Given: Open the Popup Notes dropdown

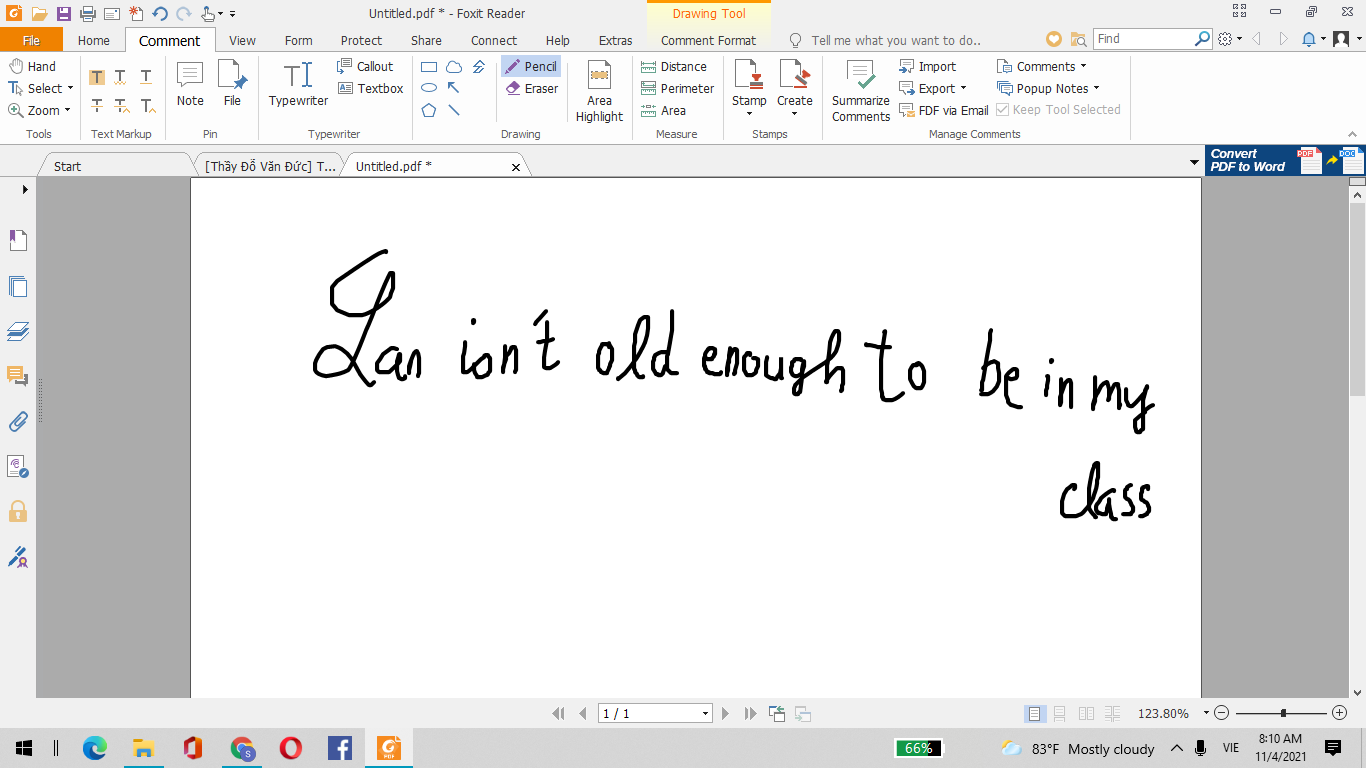Looking at the screenshot, I should click(1096, 88).
